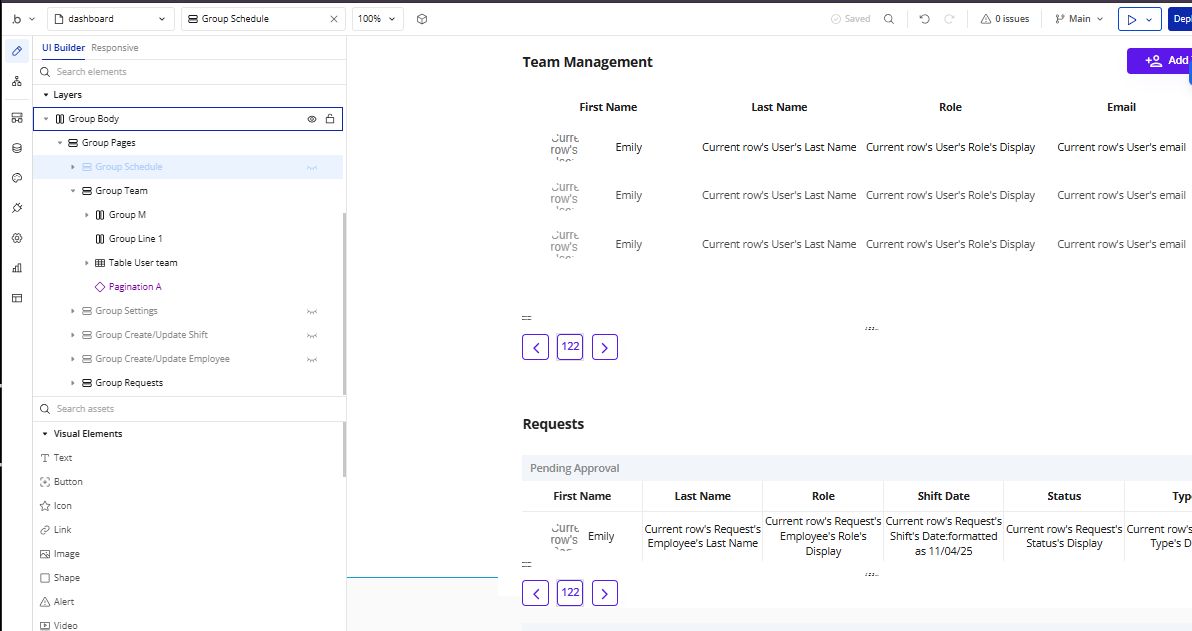Expand the Table User team node
1192x631 pixels.
pyautogui.click(x=87, y=263)
